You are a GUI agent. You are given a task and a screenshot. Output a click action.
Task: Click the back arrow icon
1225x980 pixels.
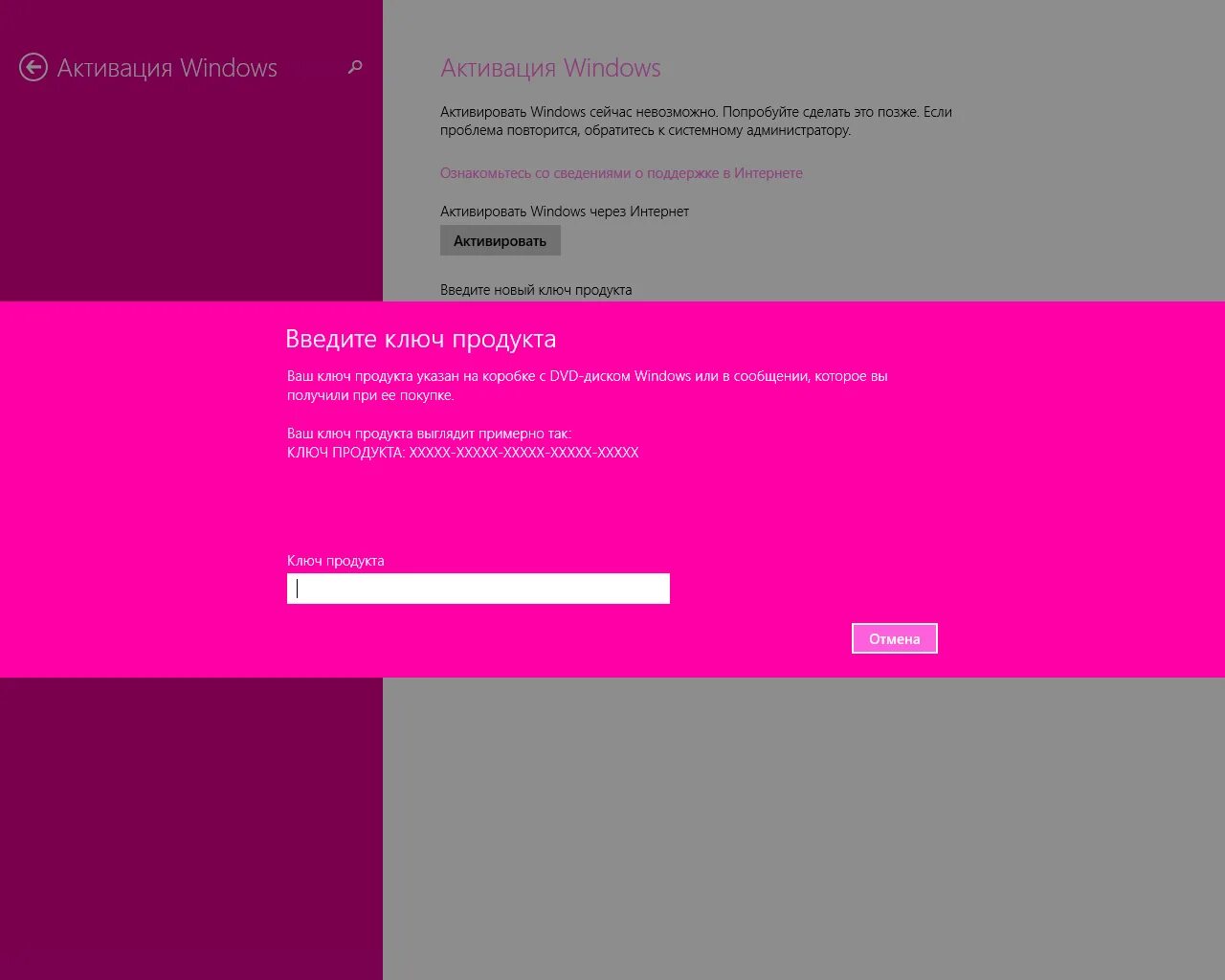33,67
